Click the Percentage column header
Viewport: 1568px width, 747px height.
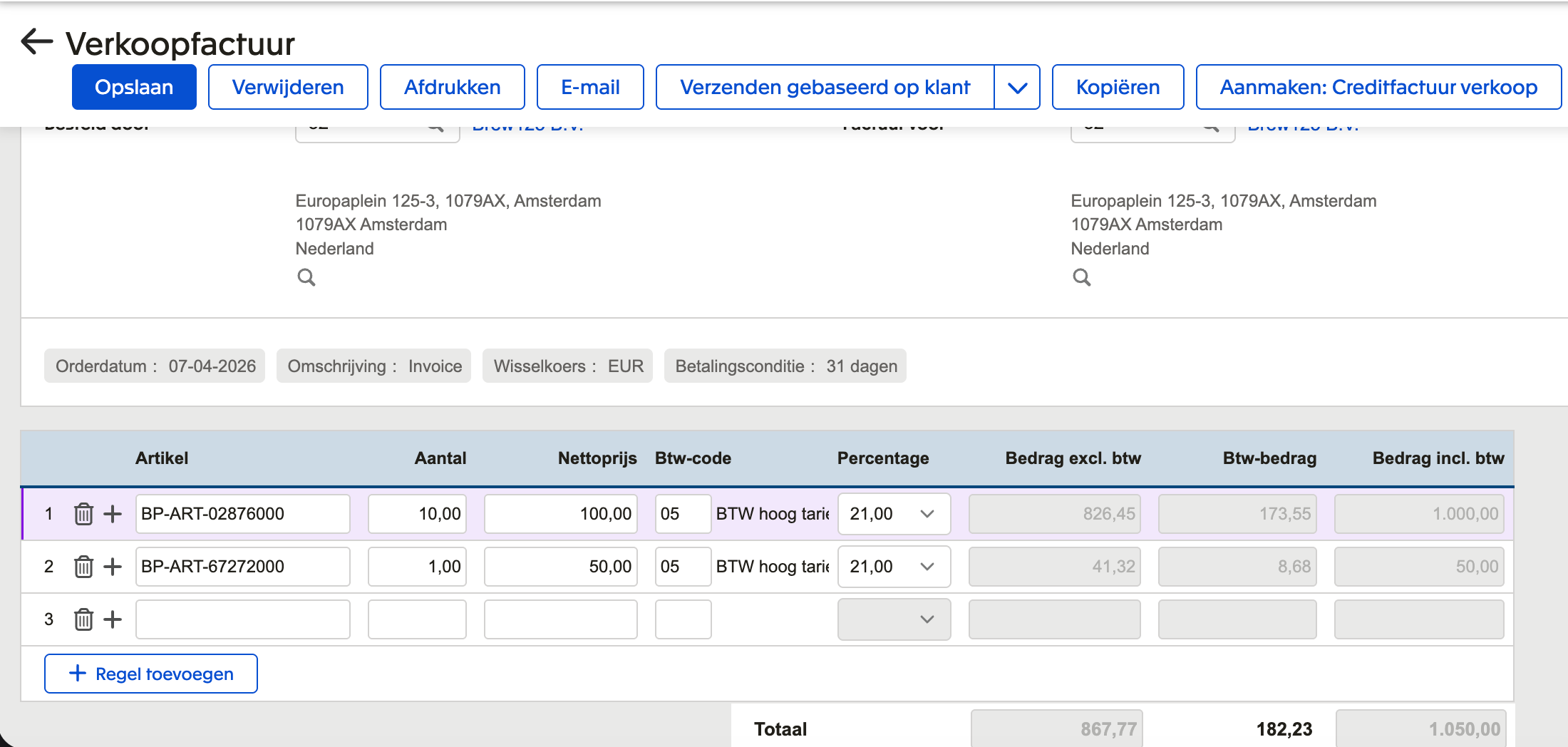[x=882, y=458]
